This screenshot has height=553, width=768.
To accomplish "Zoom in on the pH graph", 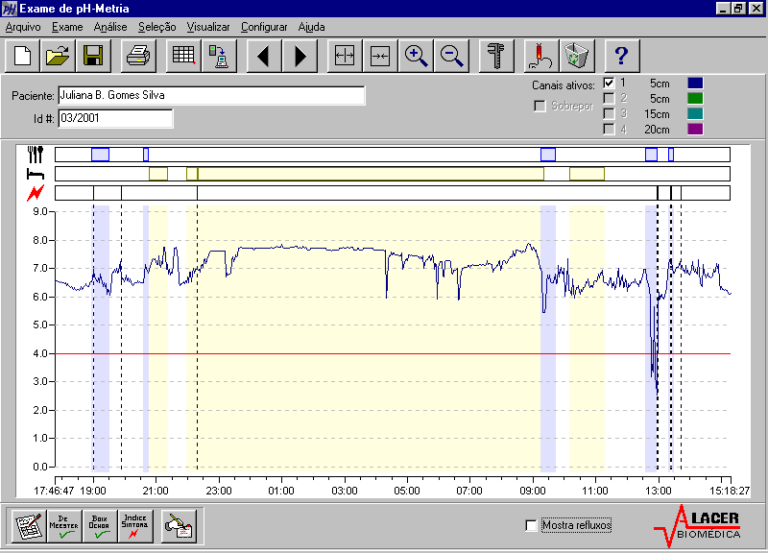I will pos(416,56).
